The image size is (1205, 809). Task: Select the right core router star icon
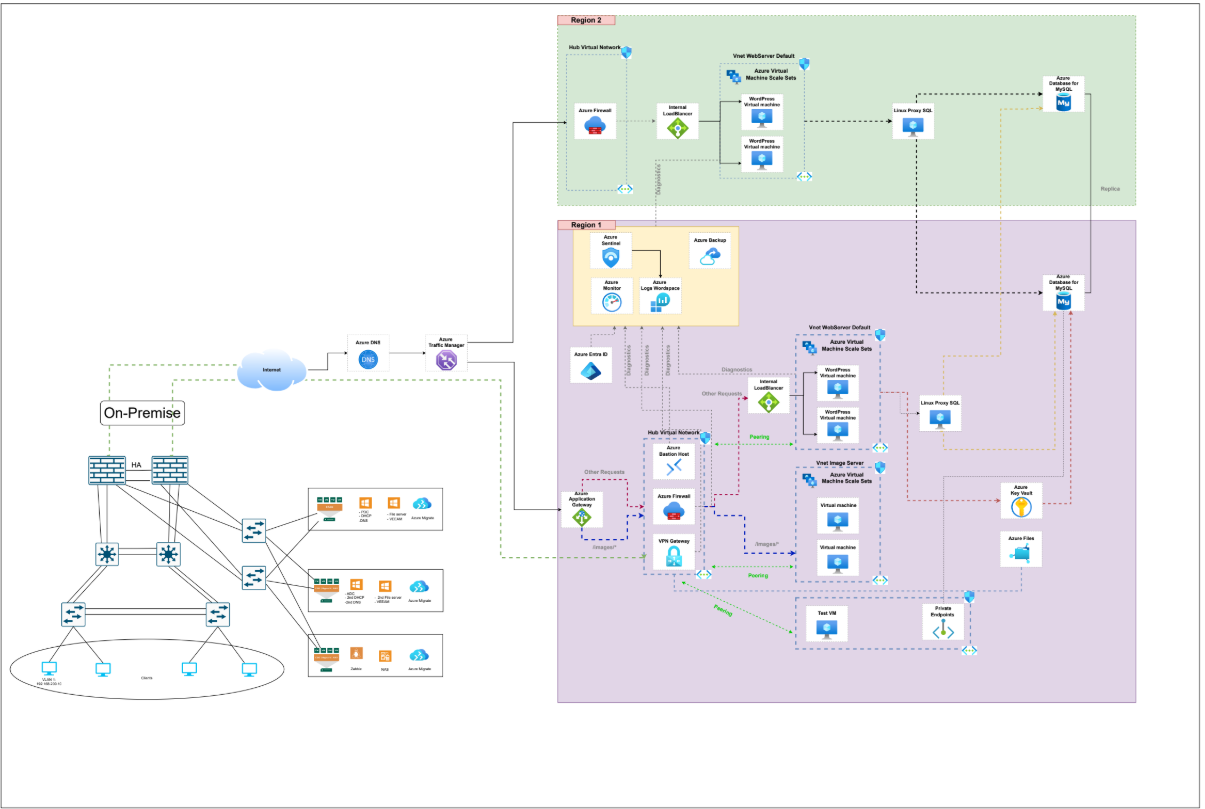(x=167, y=553)
